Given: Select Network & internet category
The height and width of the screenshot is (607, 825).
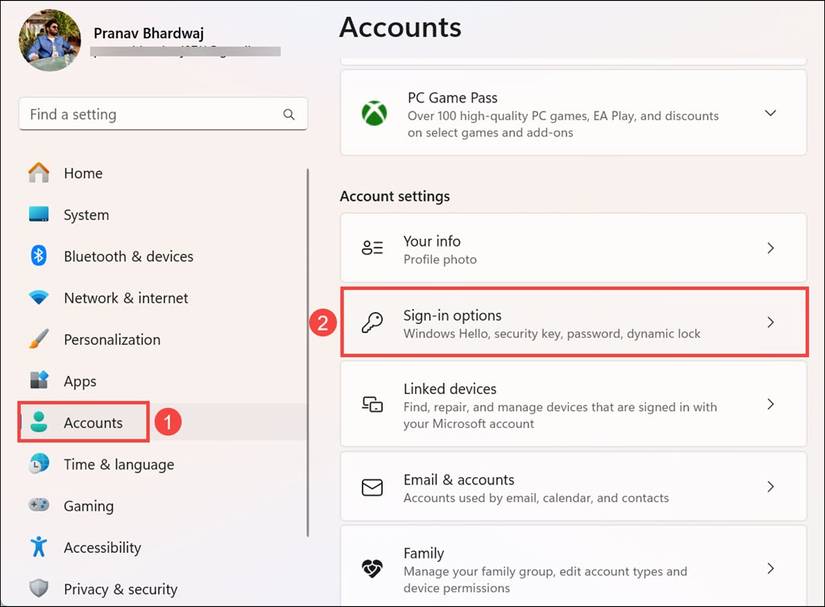Looking at the screenshot, I should pos(126,298).
